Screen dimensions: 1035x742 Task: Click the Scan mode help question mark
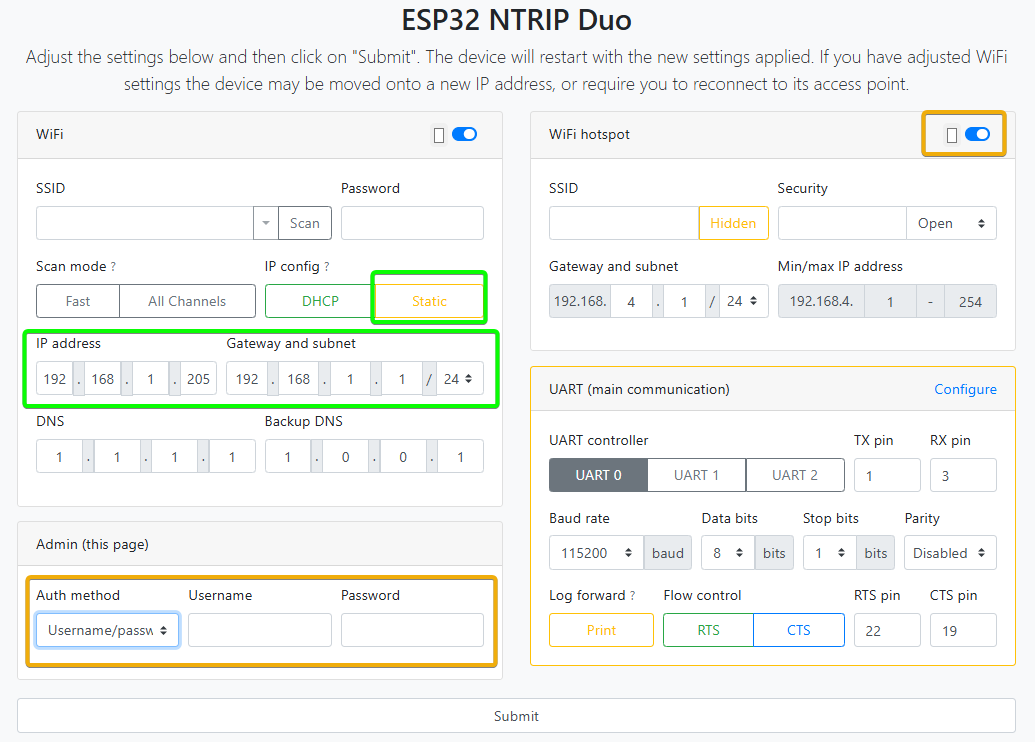pyautogui.click(x=113, y=267)
